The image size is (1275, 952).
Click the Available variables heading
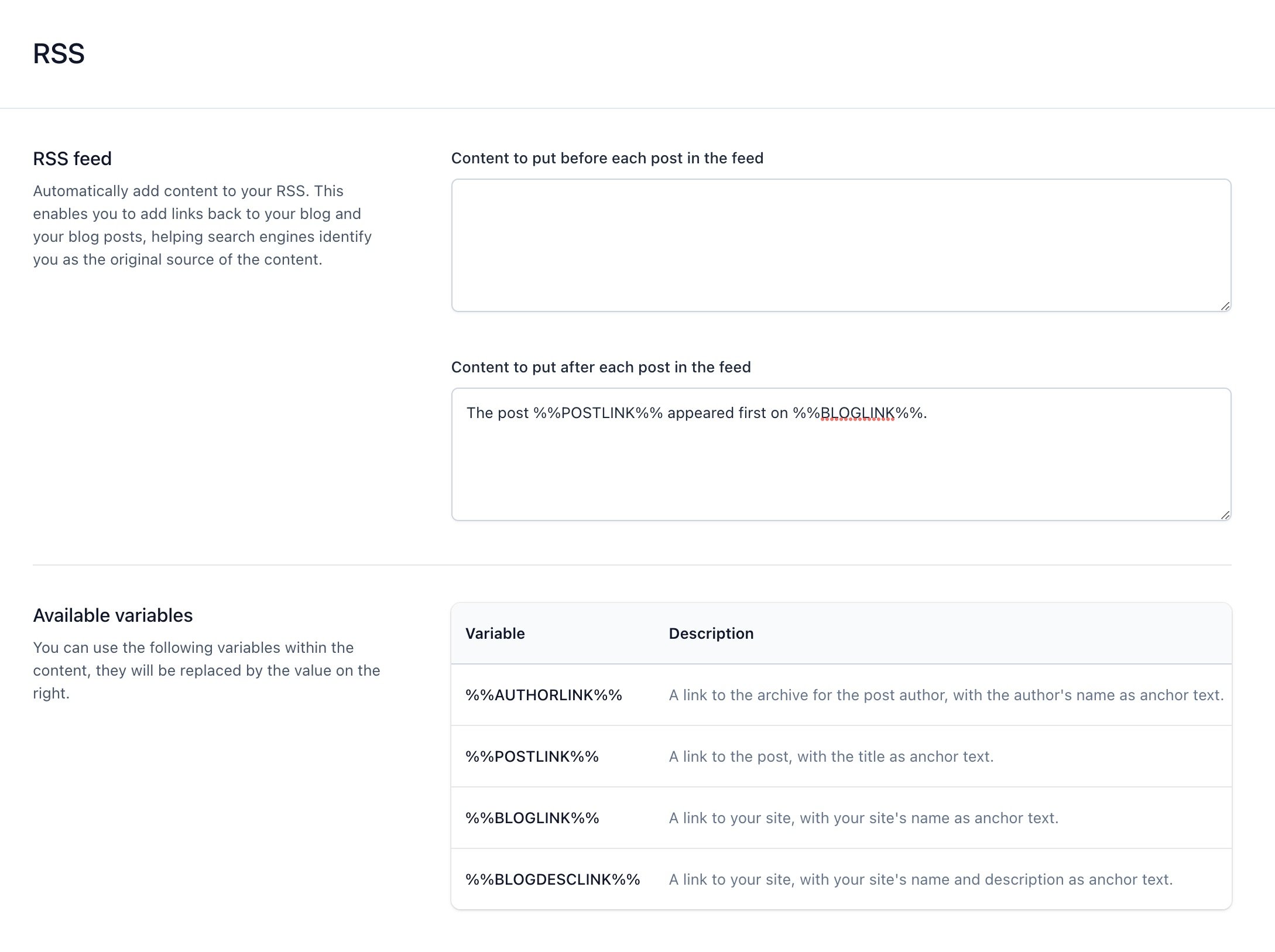tap(112, 615)
